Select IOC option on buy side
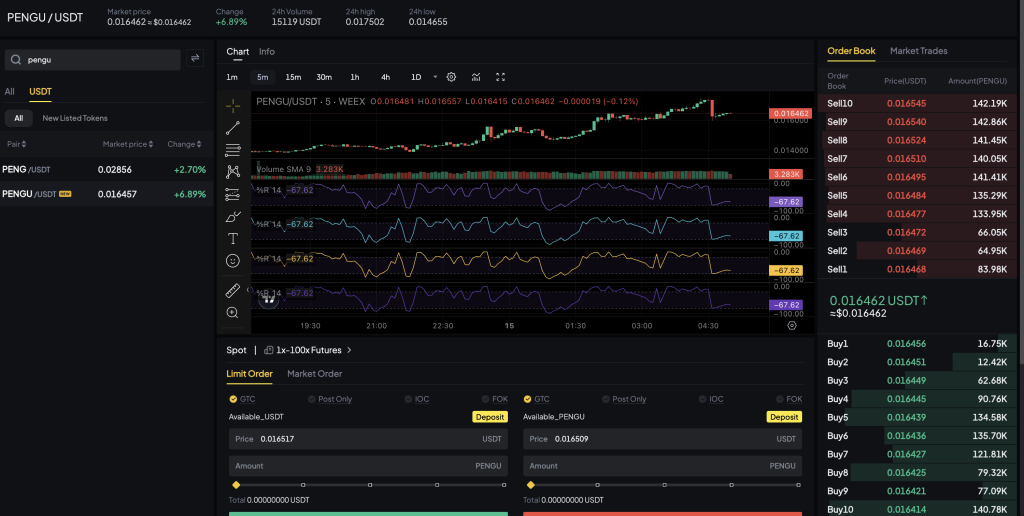The width and height of the screenshot is (1024, 516). click(x=409, y=399)
